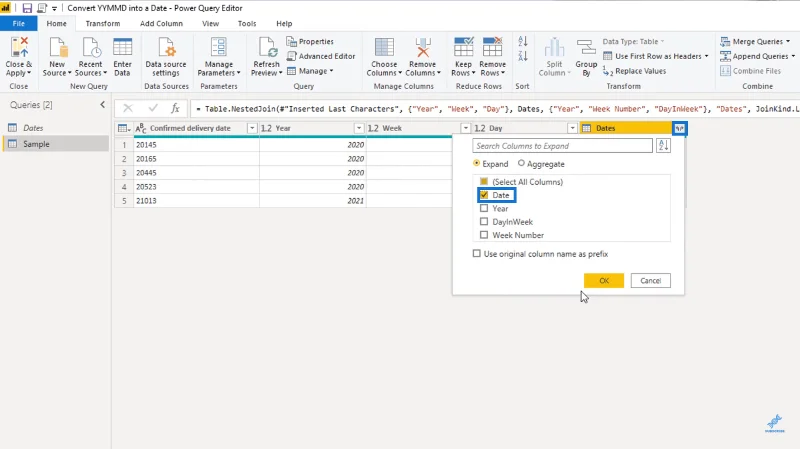Open the Year column filter dropdown
Image resolution: width=800 pixels, height=449 pixels.
(359, 129)
